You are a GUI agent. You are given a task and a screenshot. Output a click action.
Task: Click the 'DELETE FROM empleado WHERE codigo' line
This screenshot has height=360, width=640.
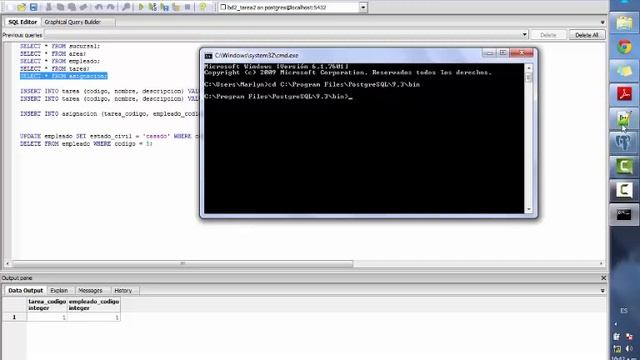[x=86, y=144]
